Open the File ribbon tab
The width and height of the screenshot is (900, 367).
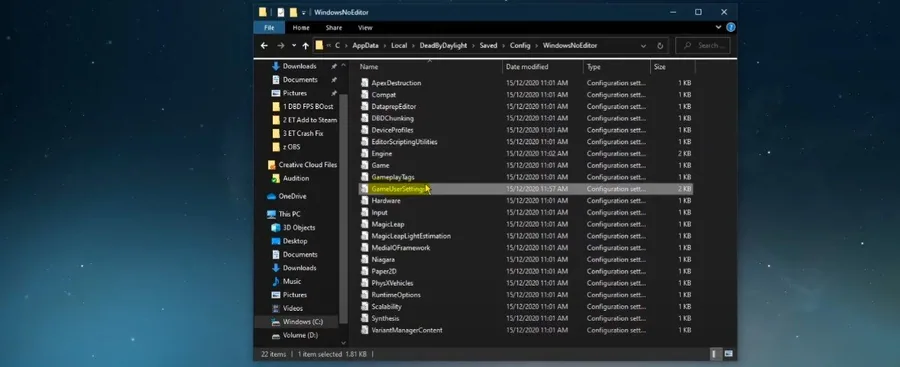(x=269, y=28)
